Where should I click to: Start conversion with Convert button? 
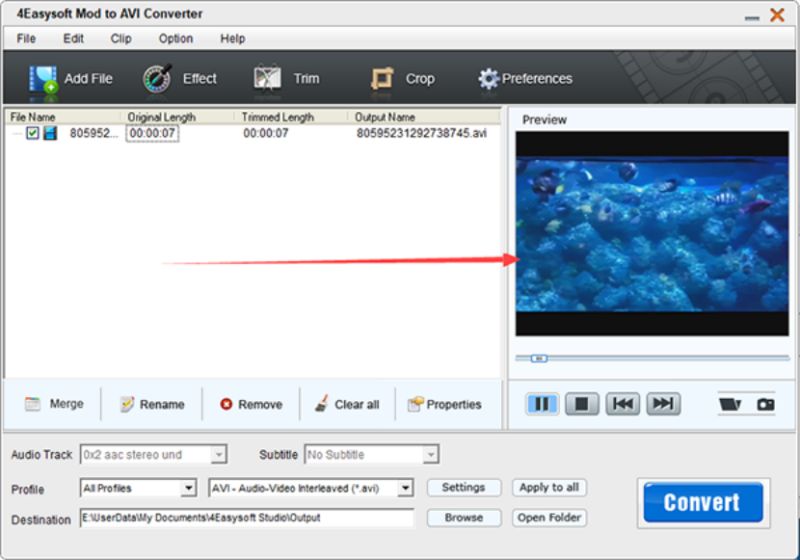(703, 502)
